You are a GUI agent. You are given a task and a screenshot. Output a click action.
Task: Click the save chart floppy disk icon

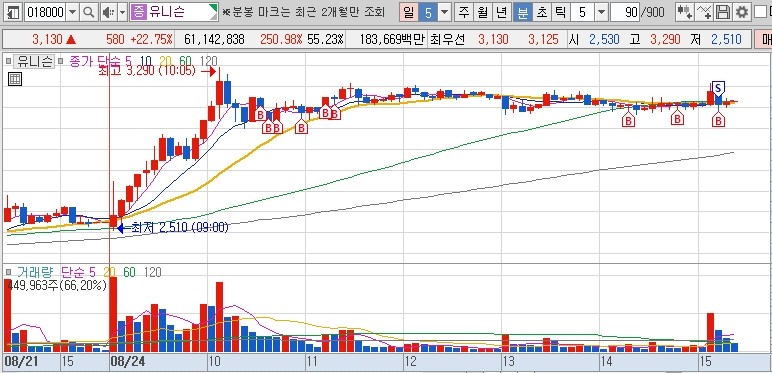tap(723, 13)
